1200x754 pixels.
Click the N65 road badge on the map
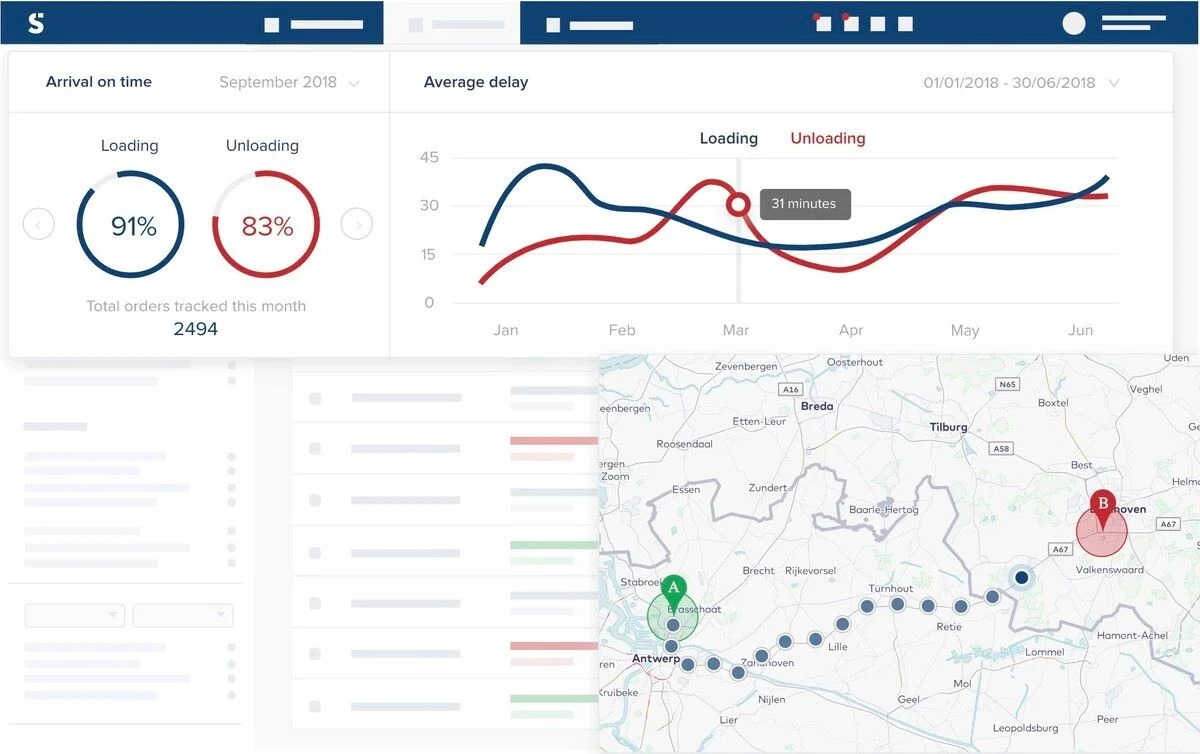(x=1007, y=384)
